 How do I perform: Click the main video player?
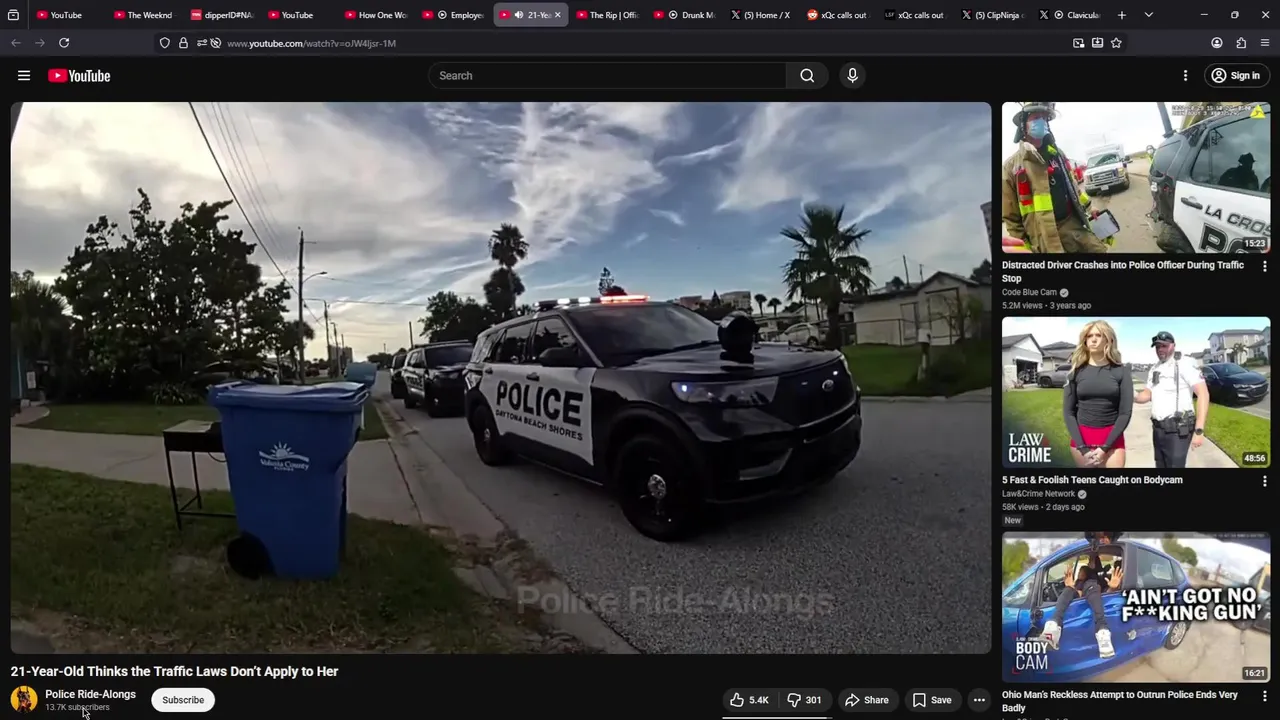(x=501, y=378)
